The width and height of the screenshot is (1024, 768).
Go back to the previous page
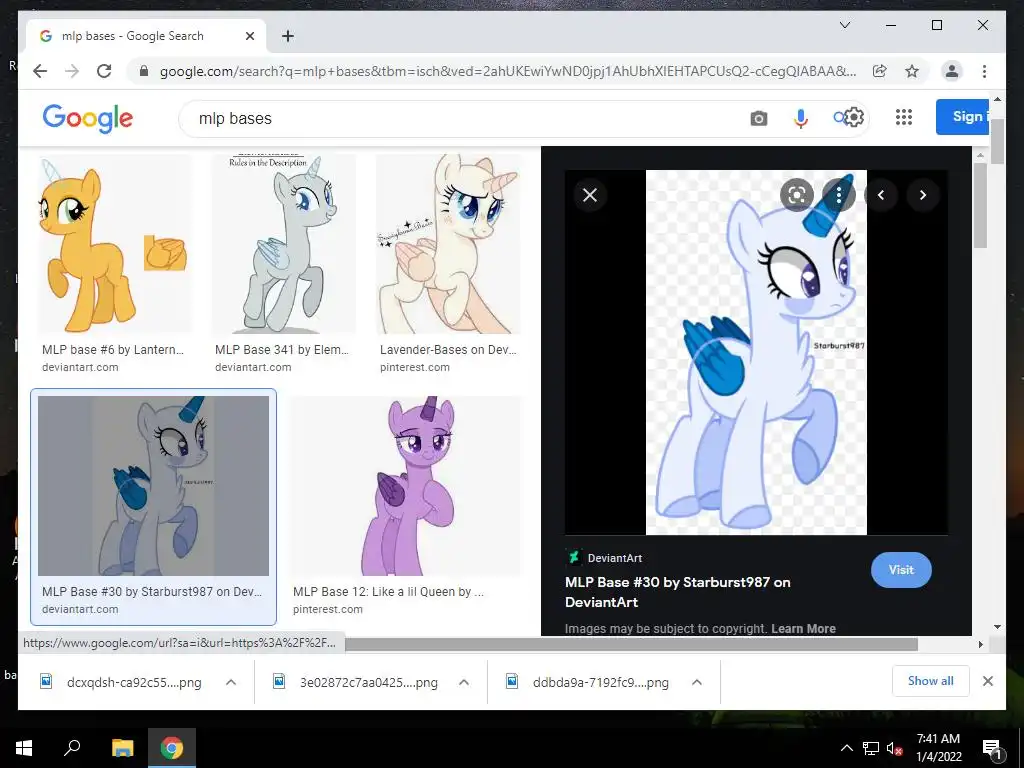40,71
